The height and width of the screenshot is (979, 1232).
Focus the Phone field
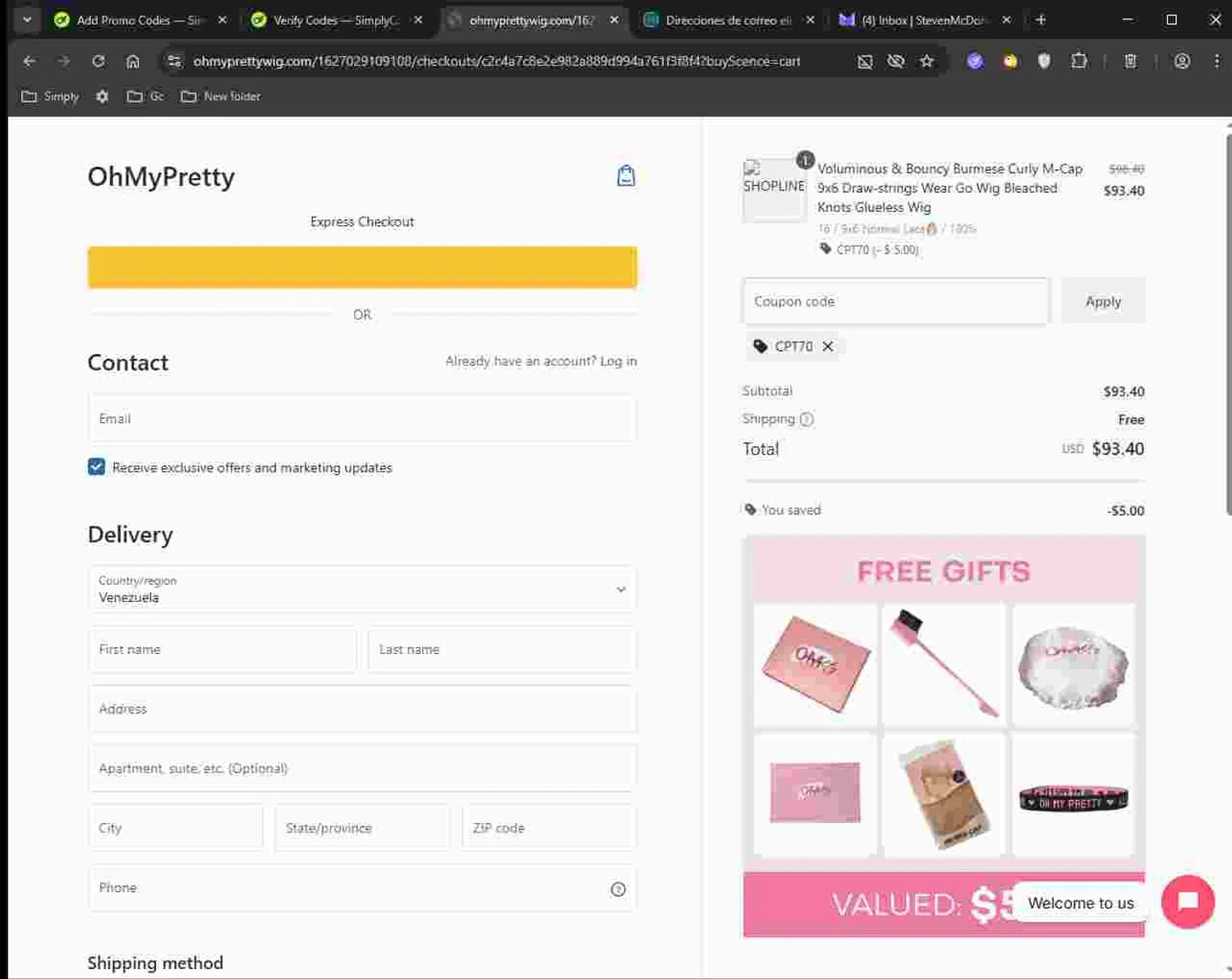pos(362,888)
